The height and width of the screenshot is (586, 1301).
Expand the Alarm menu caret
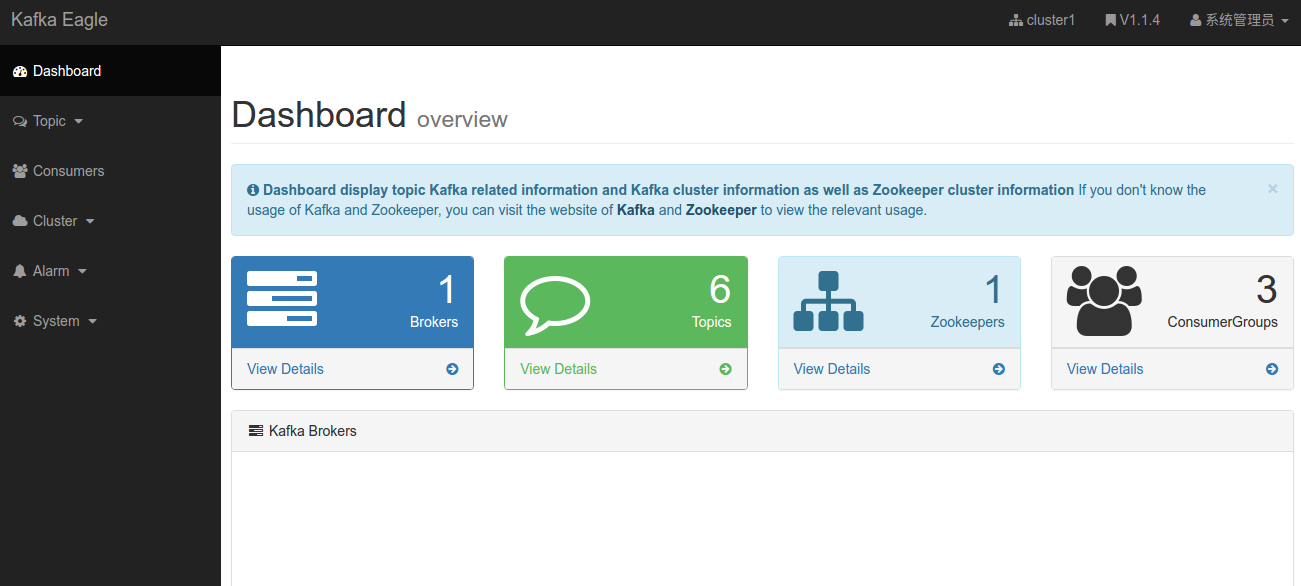82,272
